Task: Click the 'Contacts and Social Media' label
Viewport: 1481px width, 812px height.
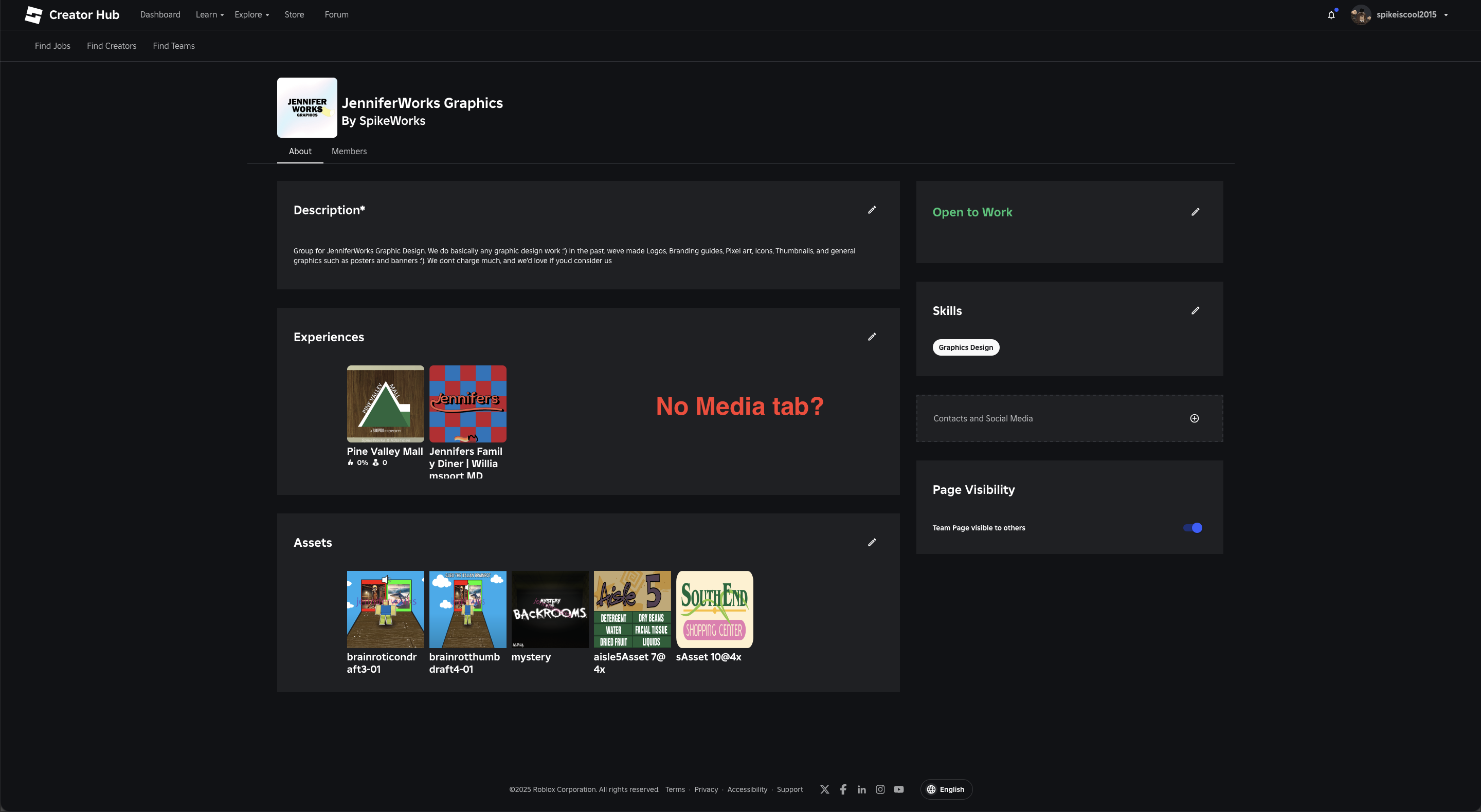Action: (x=983, y=418)
